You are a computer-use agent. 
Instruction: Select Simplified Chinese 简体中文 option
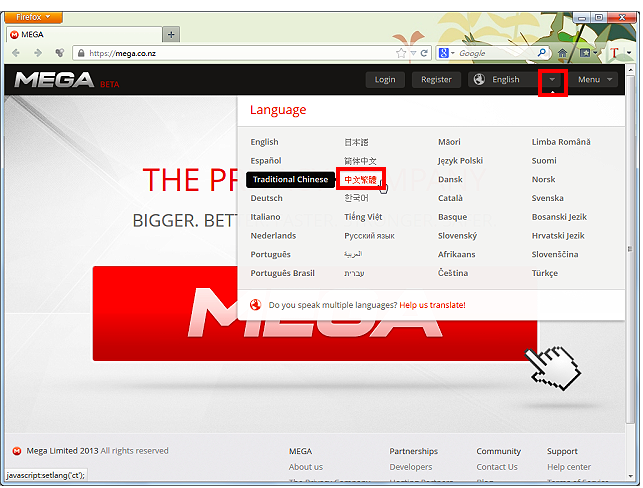(360, 161)
